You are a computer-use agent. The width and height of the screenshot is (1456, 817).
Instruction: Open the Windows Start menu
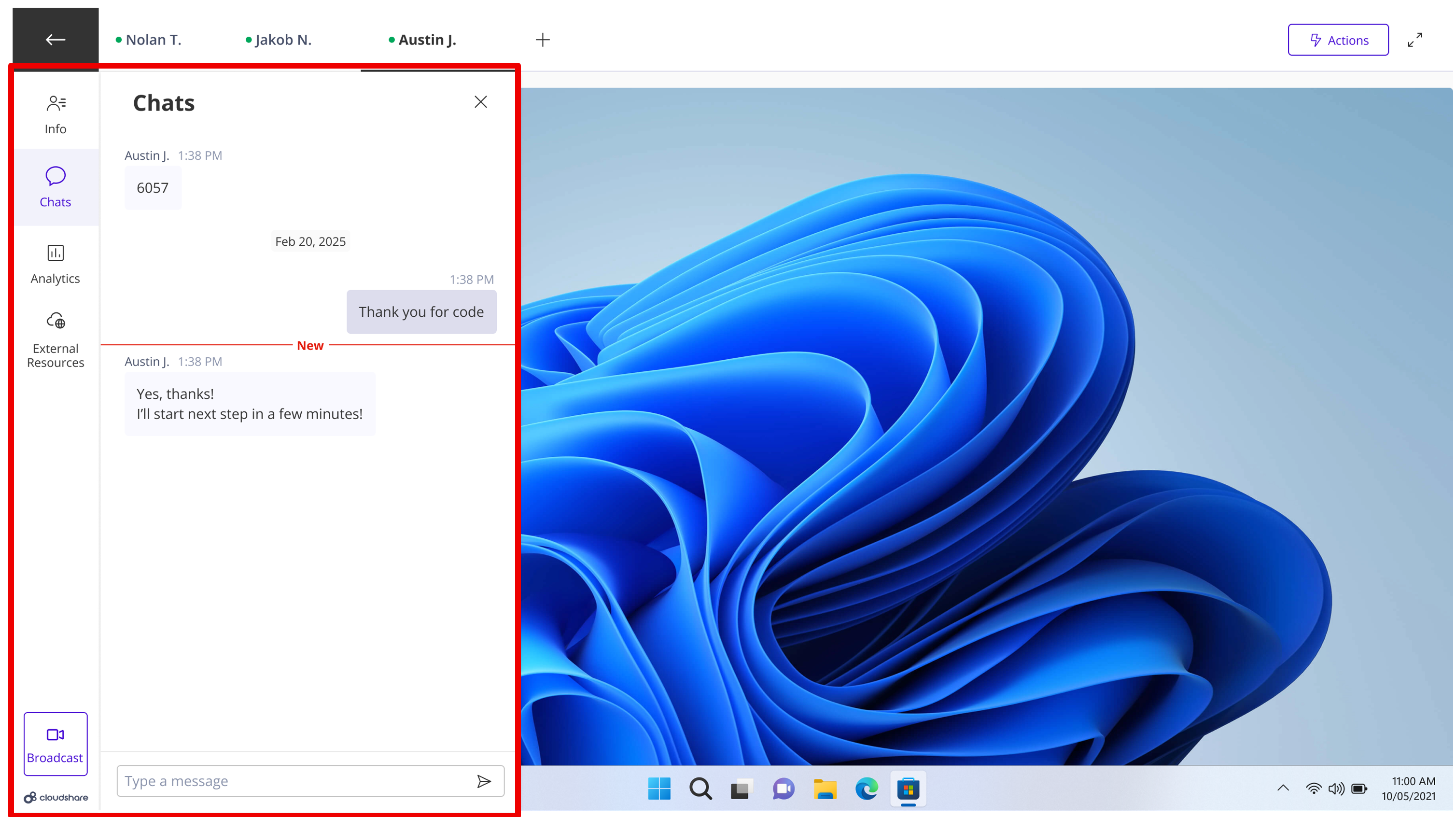pos(660,789)
